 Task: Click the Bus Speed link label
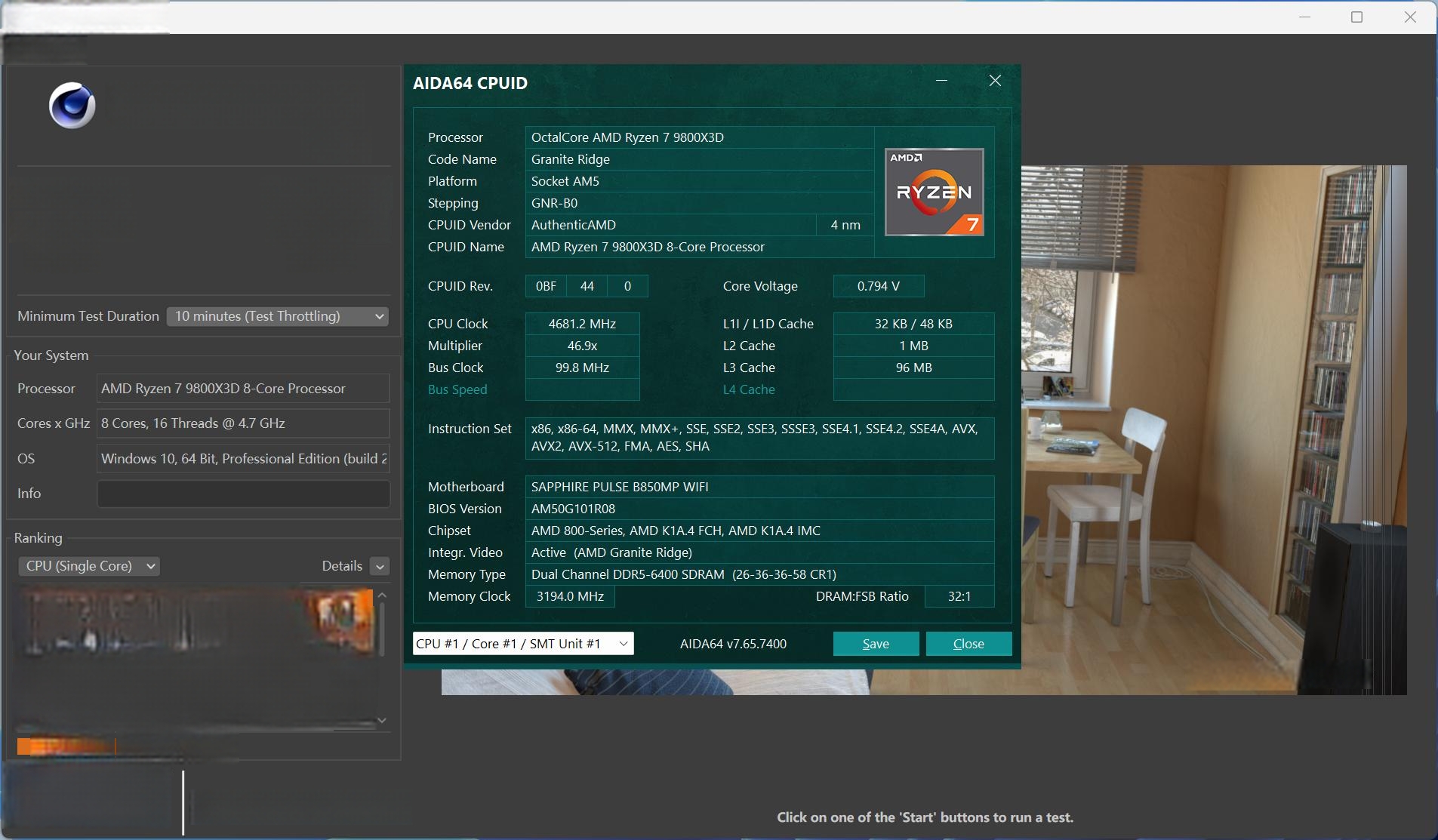click(457, 389)
